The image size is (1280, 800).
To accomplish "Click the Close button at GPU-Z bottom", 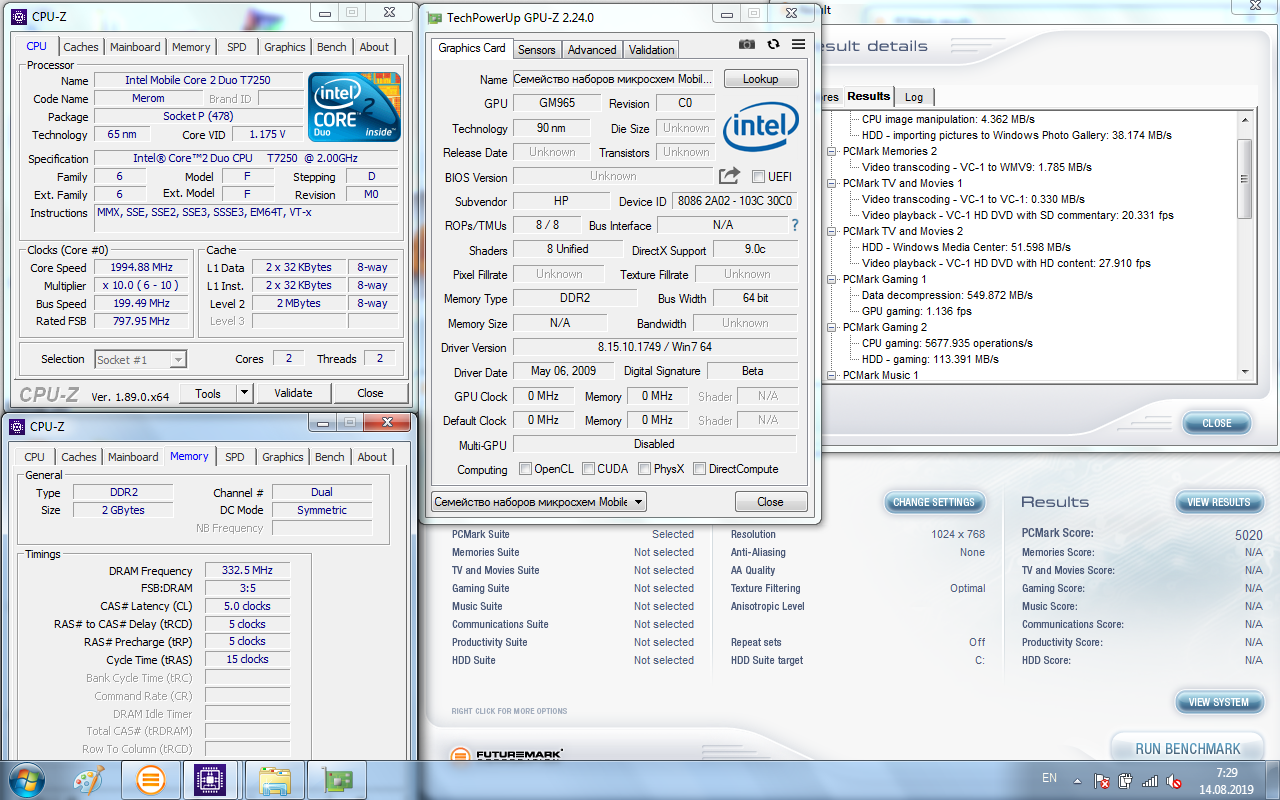I will click(770, 502).
